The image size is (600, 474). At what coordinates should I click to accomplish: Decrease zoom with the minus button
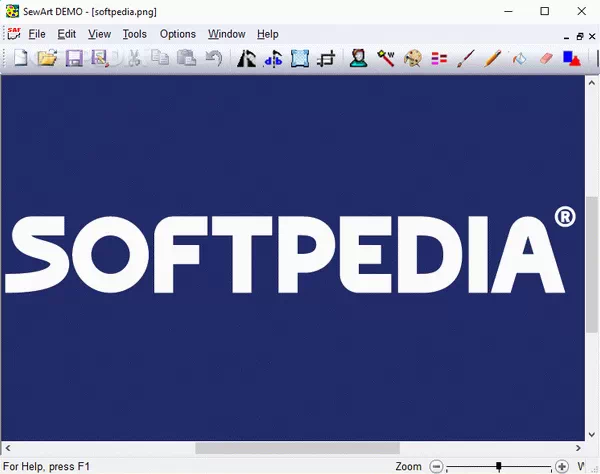click(436, 466)
